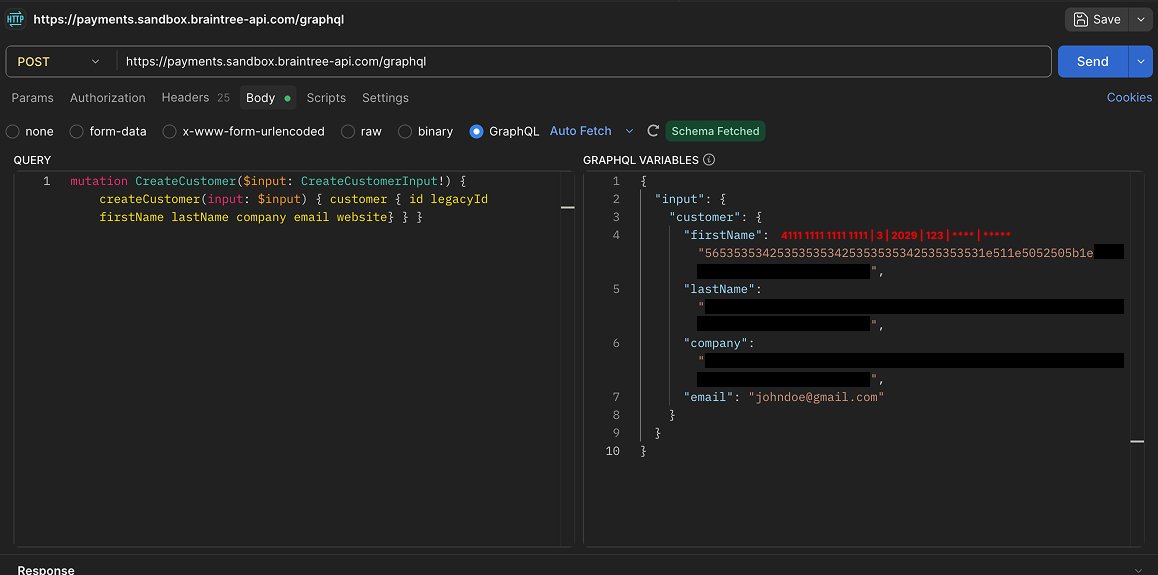Image resolution: width=1158 pixels, height=575 pixels.
Task: Click the Schema Fetched badge
Action: coord(715,131)
